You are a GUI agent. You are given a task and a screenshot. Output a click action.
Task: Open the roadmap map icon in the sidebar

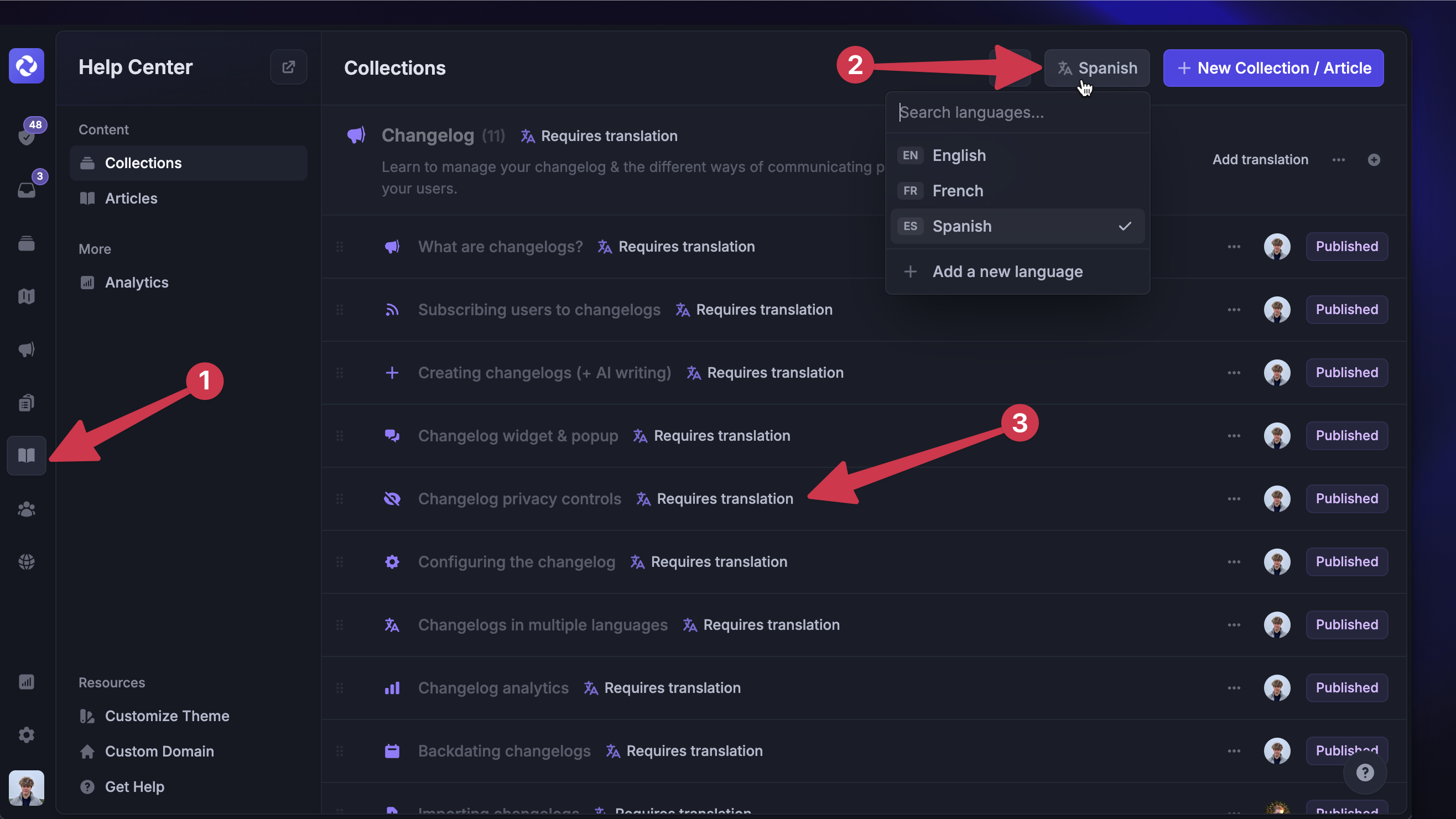coord(26,296)
